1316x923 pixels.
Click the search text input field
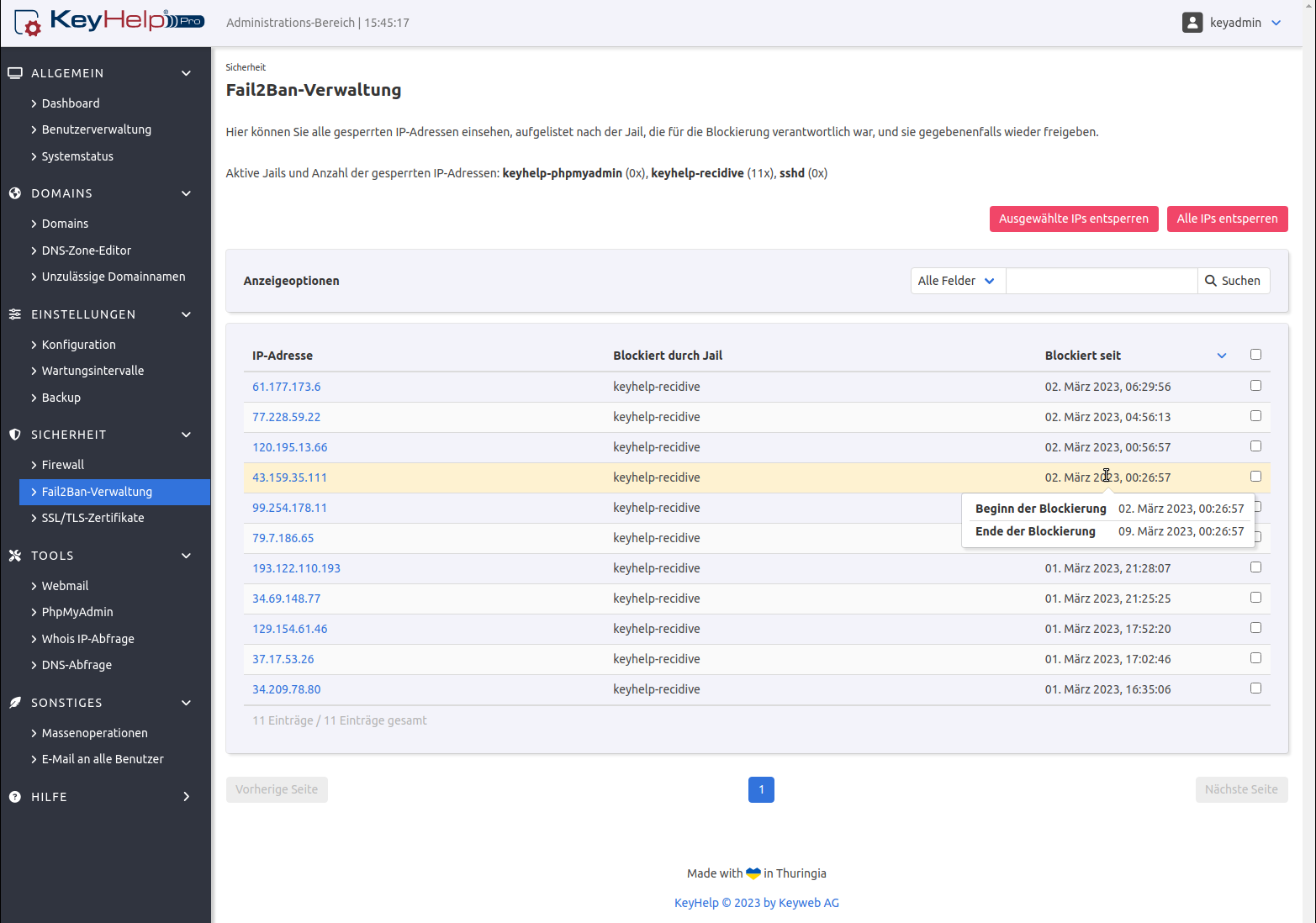[1101, 281]
